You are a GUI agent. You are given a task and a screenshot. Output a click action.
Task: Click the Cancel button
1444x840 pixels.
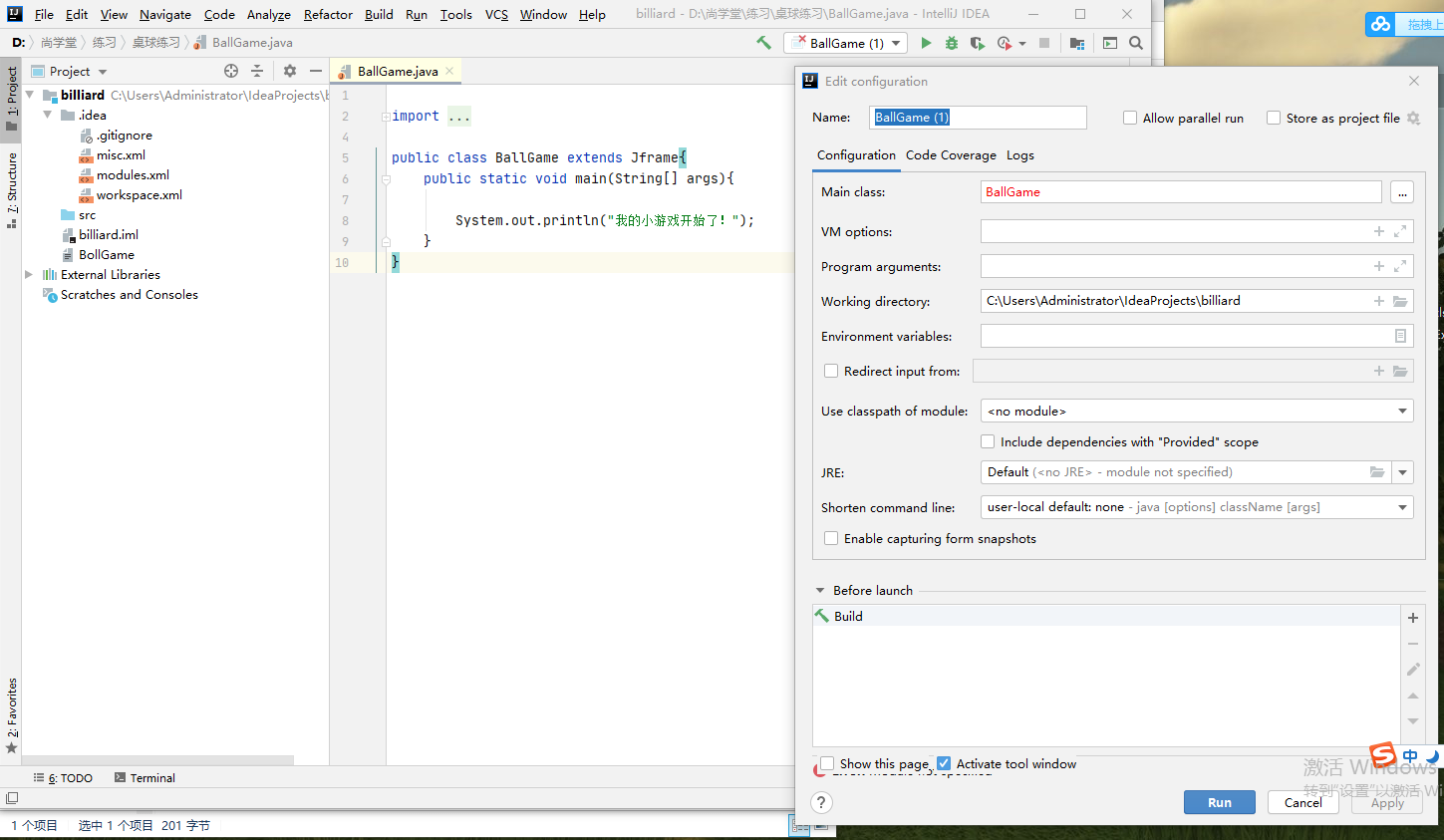coord(1302,802)
